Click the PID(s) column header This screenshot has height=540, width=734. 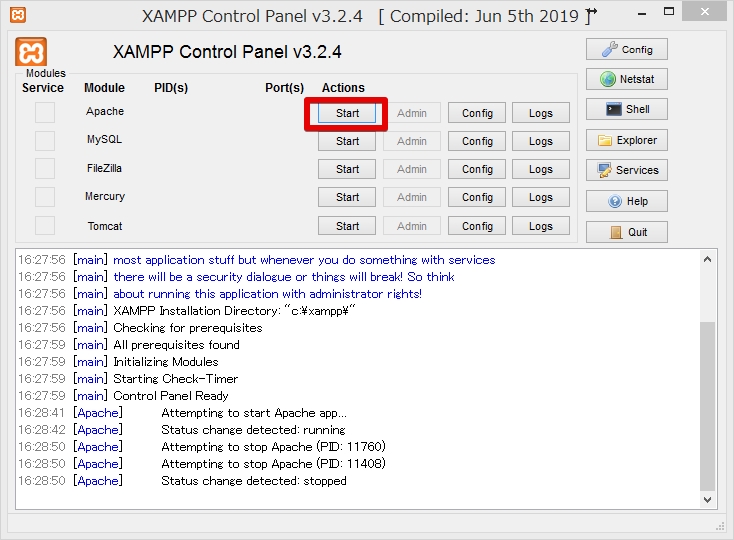tap(171, 88)
